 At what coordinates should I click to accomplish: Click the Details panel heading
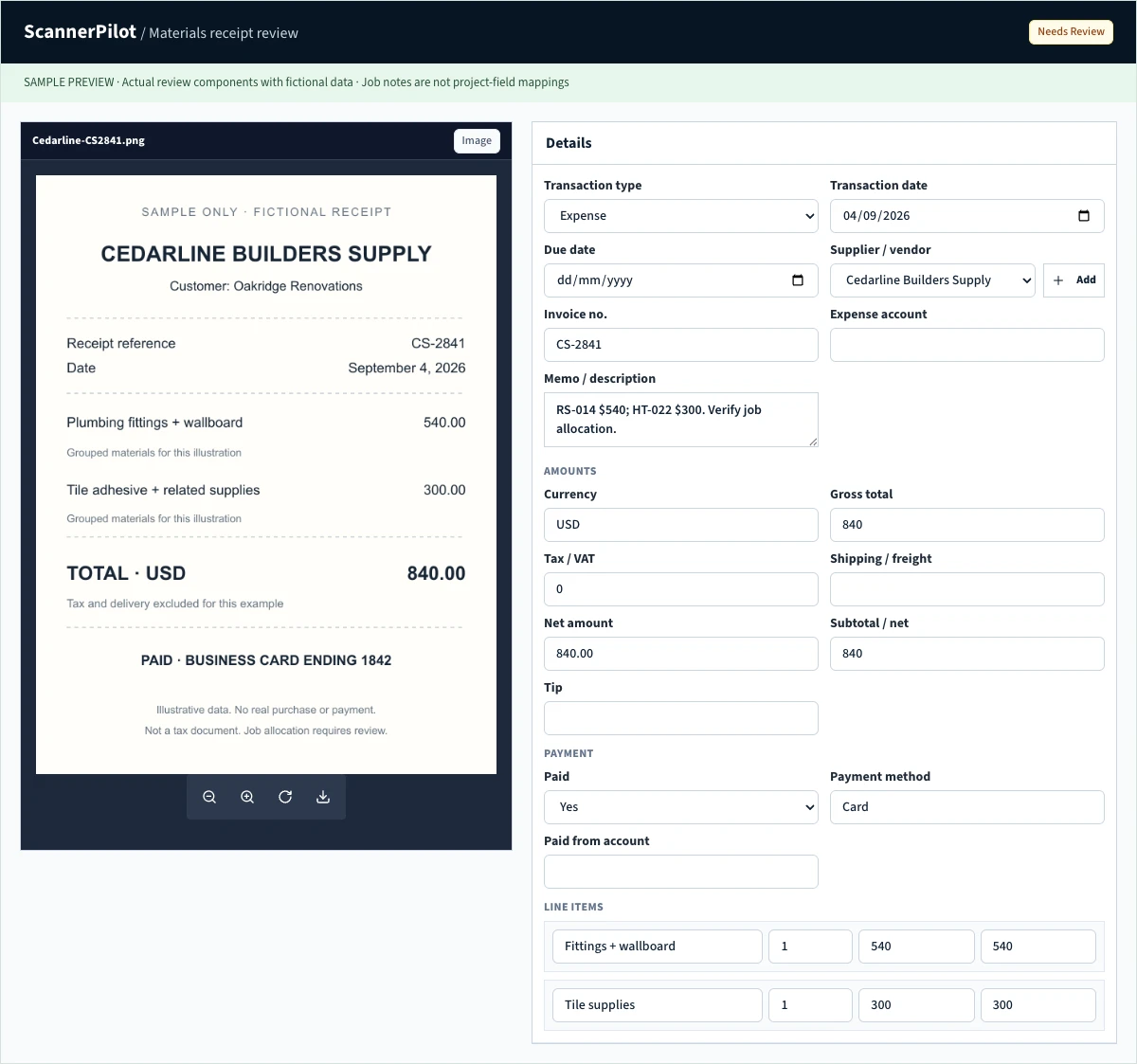click(568, 143)
